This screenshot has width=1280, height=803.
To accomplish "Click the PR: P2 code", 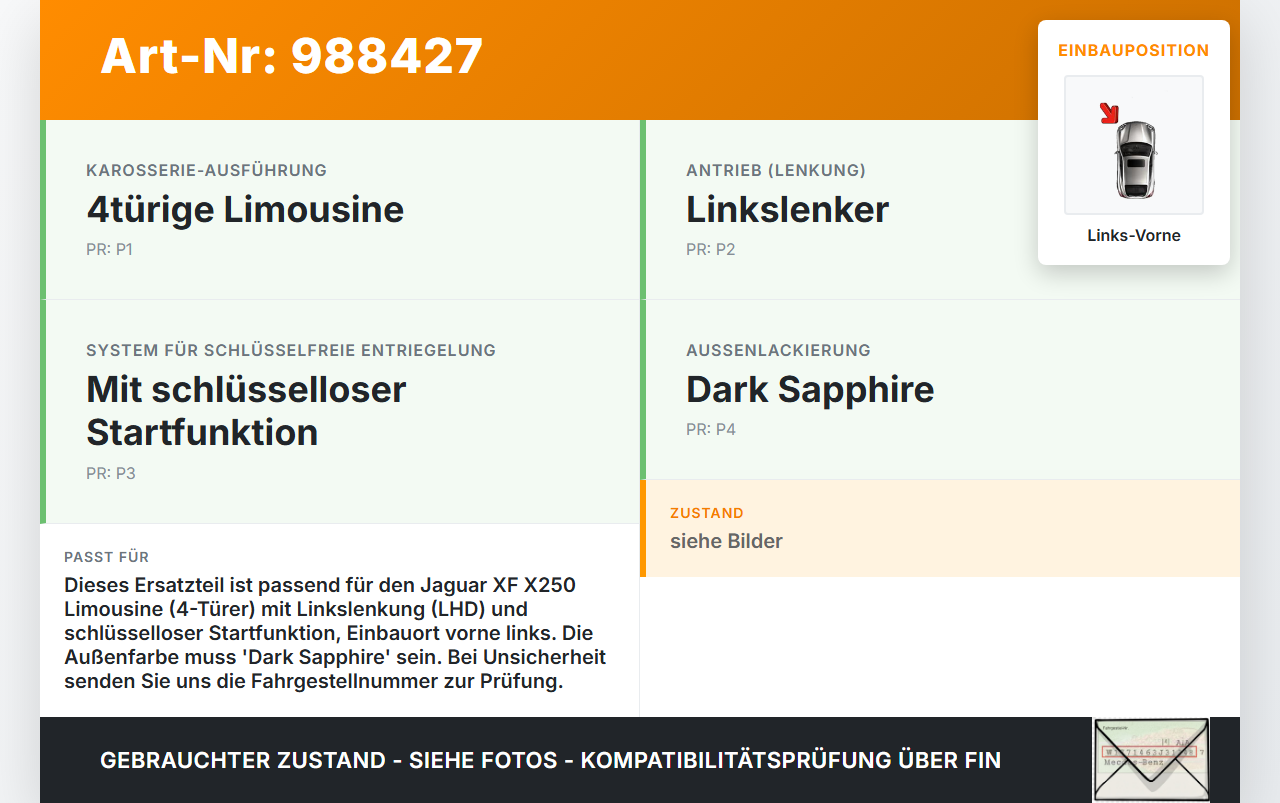I will click(x=710, y=250).
